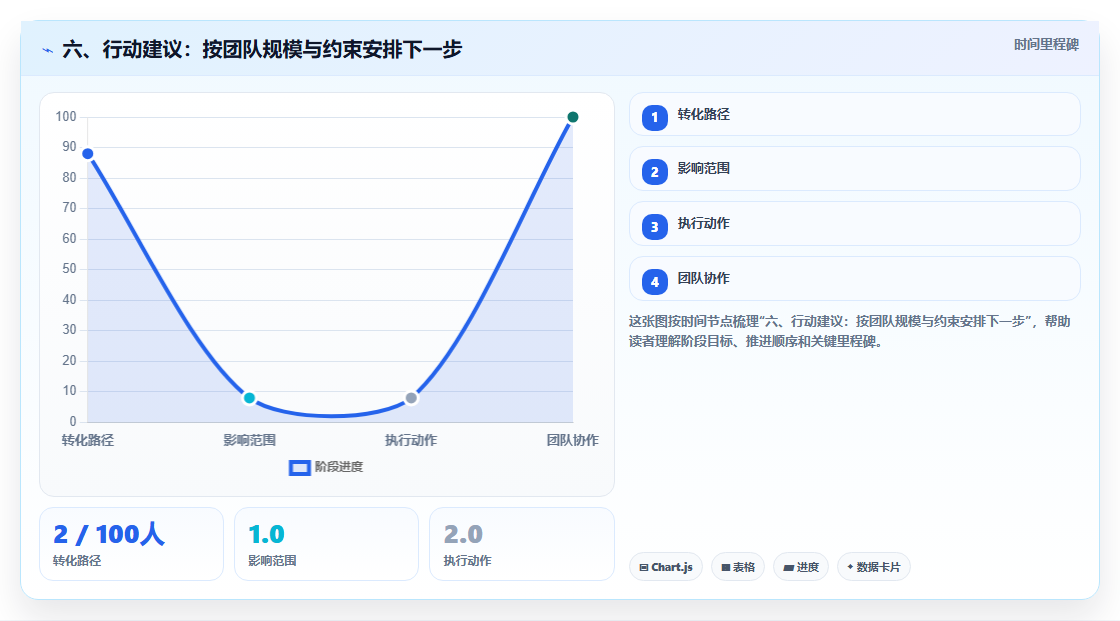This screenshot has width=1120, height=621.
Task: Click the 2 / 100人 data card
Action: click(131, 544)
